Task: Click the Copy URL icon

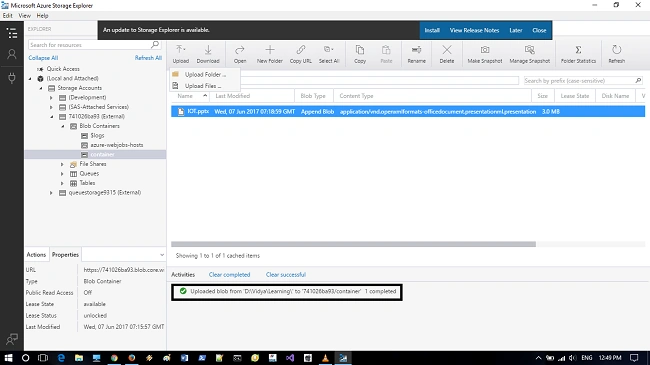Action: [x=301, y=54]
